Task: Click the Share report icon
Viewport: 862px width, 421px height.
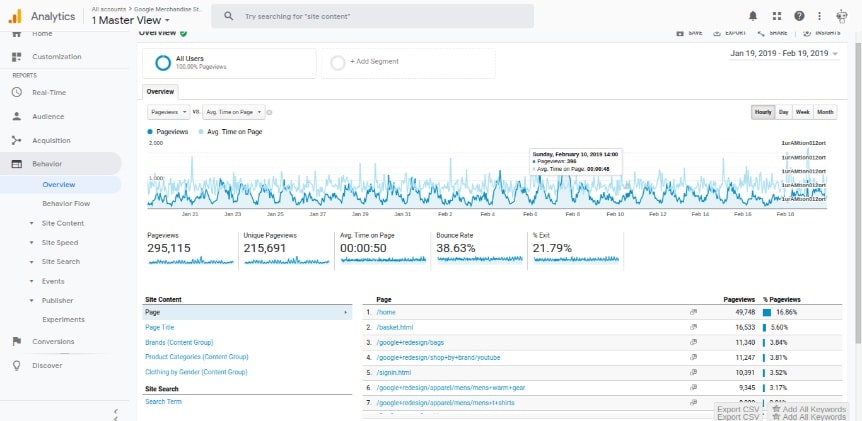Action: pyautogui.click(x=761, y=33)
